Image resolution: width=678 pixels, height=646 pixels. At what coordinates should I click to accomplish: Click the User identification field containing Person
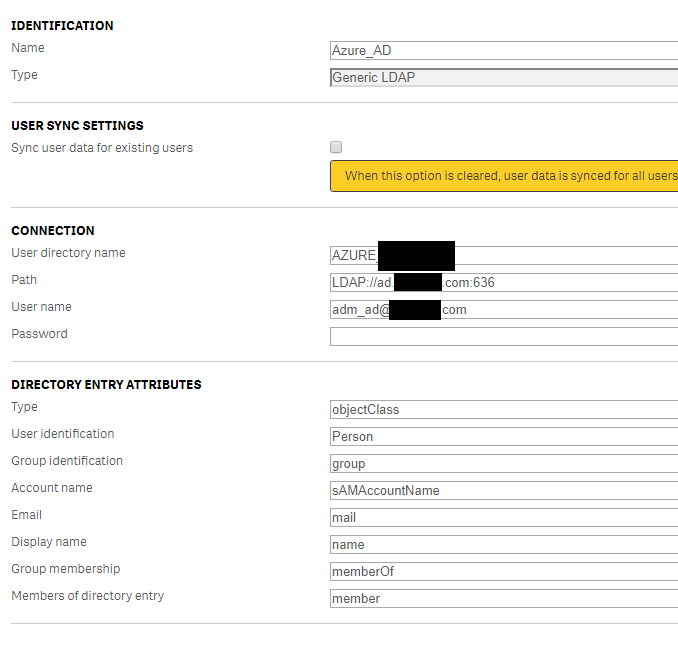click(504, 436)
